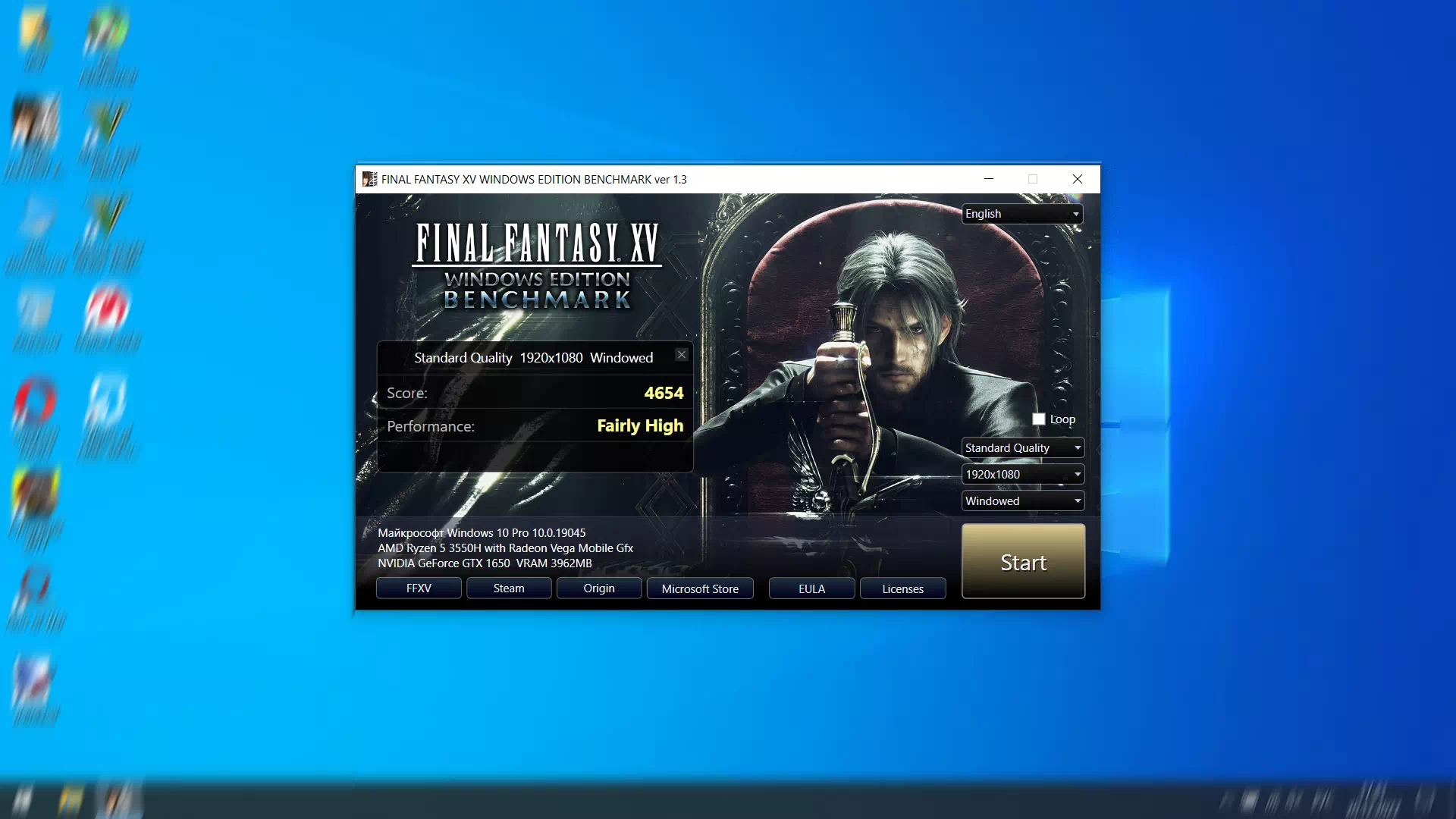Open the Standard Quality graphics preset dropdown

coord(1022,447)
